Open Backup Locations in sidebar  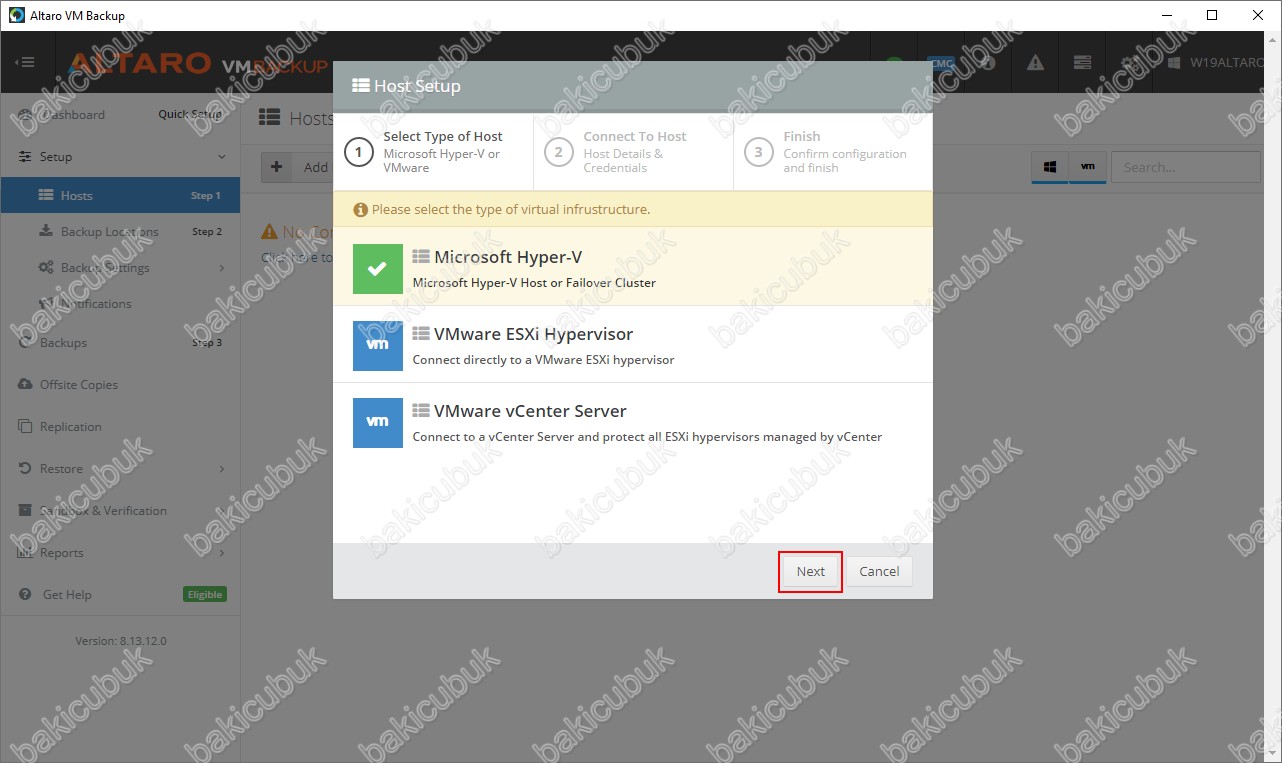tap(120, 231)
